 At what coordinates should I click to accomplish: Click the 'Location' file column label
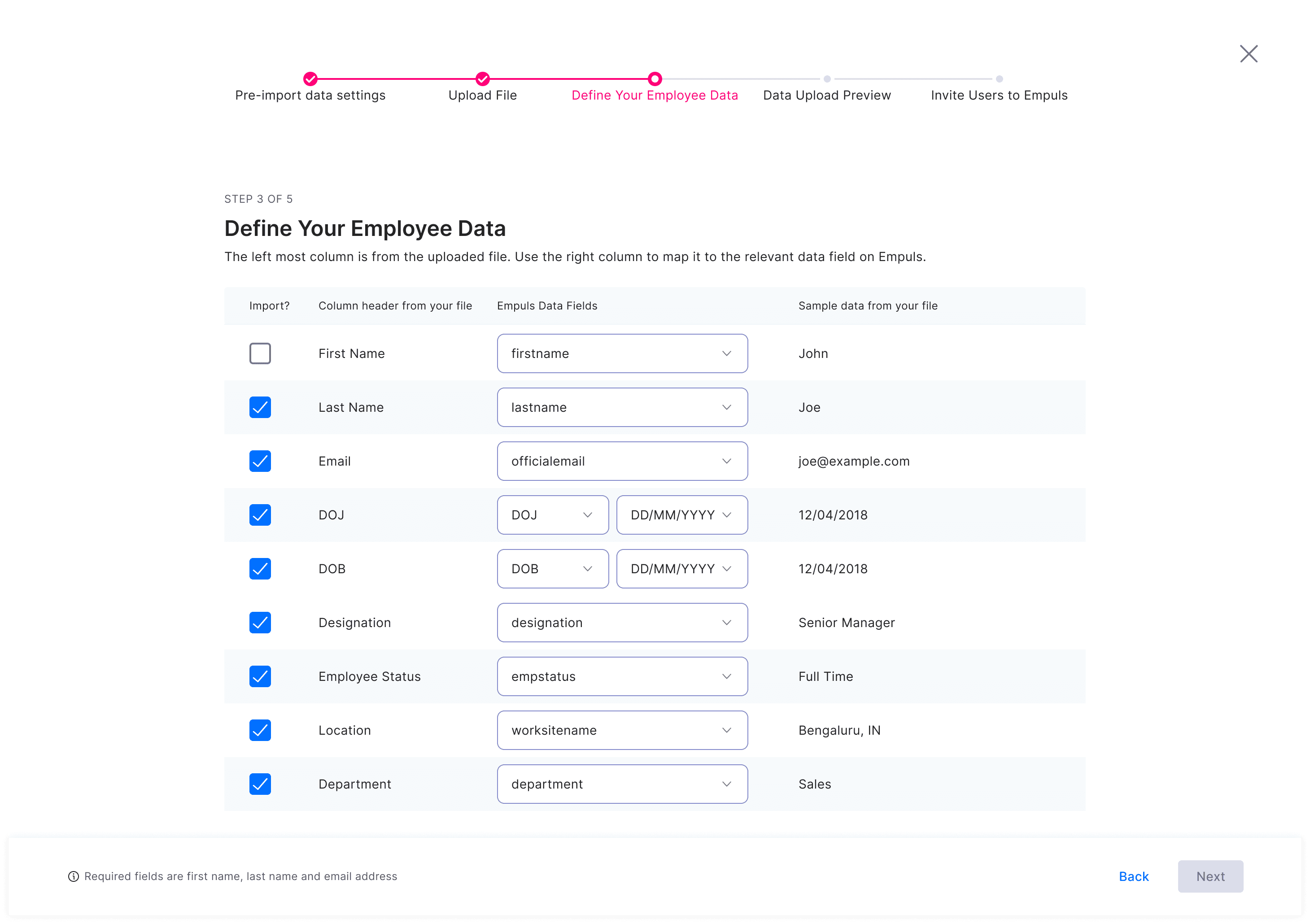(x=345, y=730)
